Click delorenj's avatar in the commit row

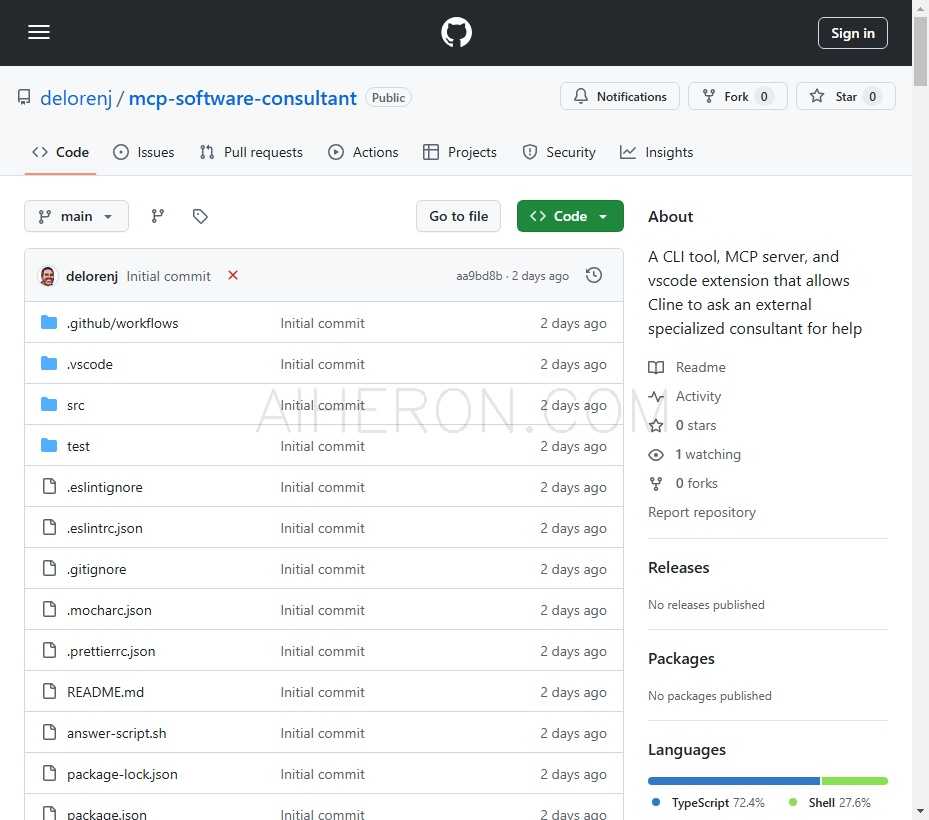48,276
